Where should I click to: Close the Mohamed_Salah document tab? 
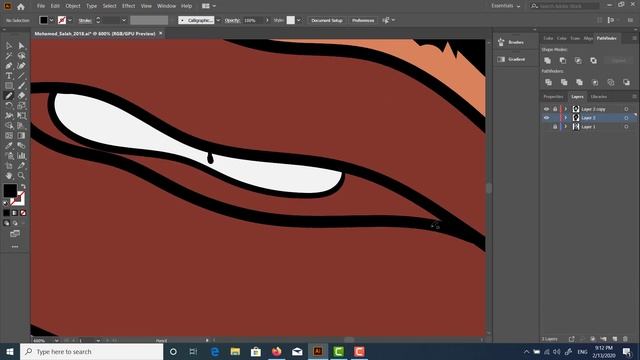[x=161, y=33]
